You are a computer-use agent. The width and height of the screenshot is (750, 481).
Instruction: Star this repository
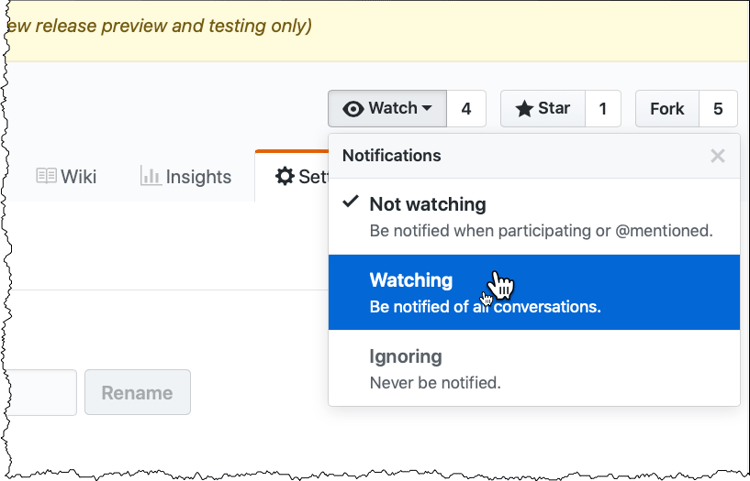tap(543, 109)
